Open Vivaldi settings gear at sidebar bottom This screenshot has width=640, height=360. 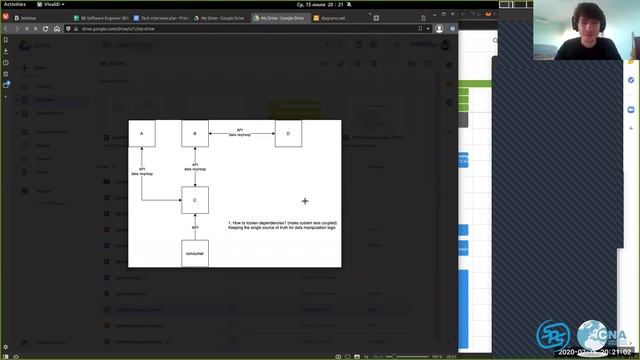coord(5,347)
